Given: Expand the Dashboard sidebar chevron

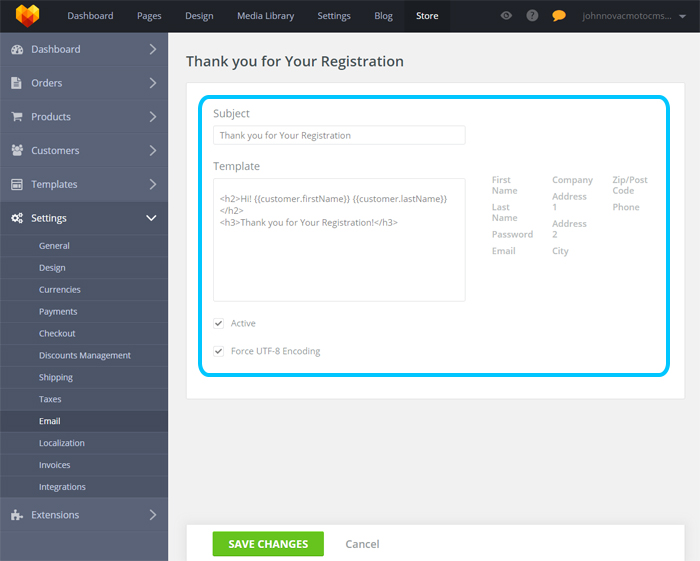Looking at the screenshot, I should click(x=153, y=49).
